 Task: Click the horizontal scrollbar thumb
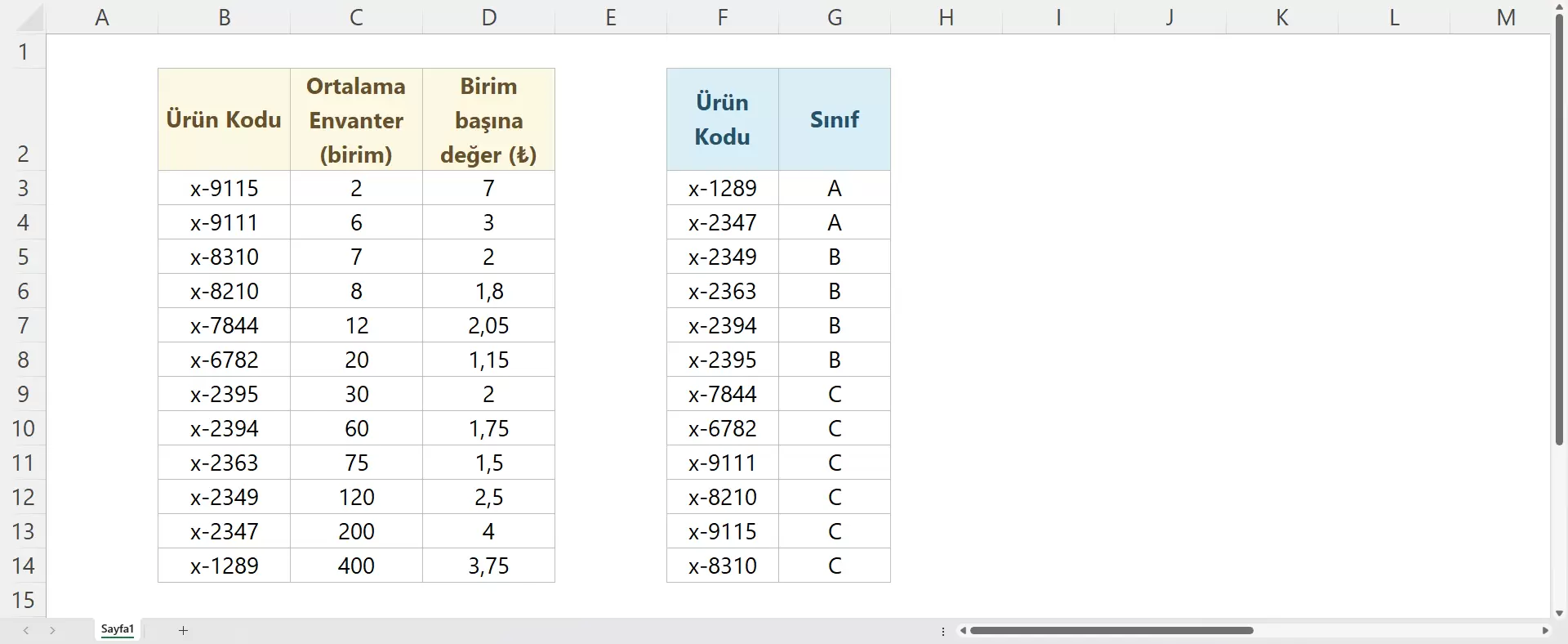(x=1111, y=631)
